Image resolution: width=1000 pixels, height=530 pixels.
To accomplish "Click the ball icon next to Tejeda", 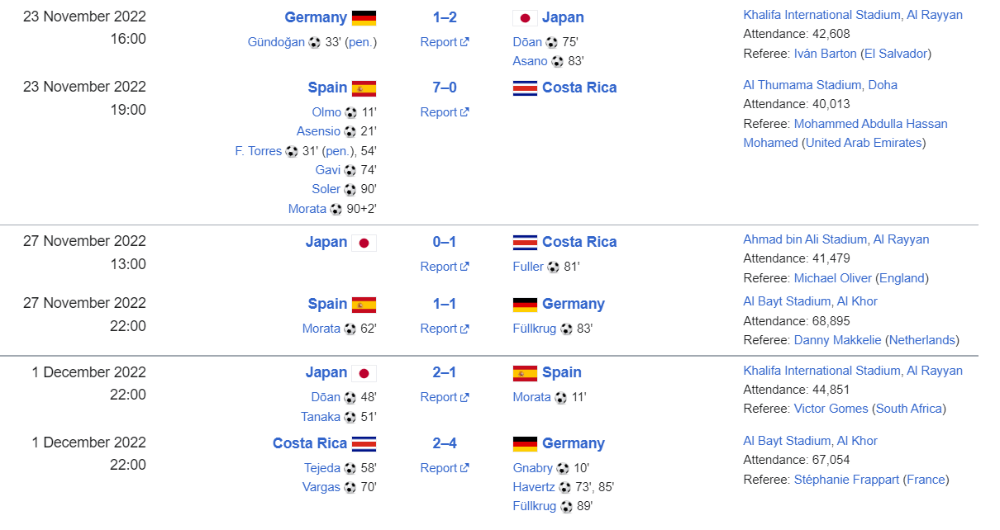I will (350, 468).
